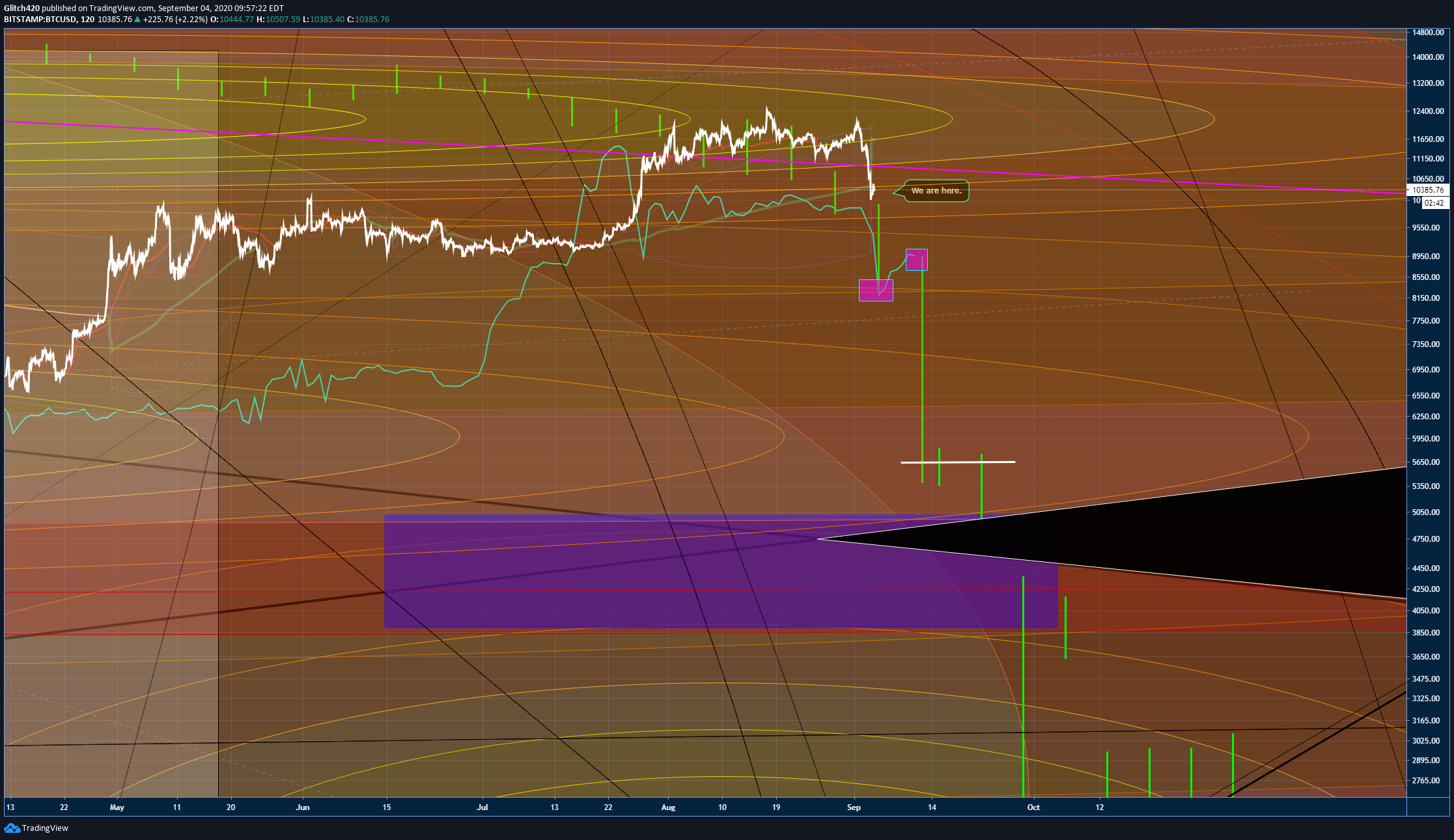This screenshot has height=840, width=1454.
Task: Click the open price O:10444.77
Action: [x=232, y=20]
